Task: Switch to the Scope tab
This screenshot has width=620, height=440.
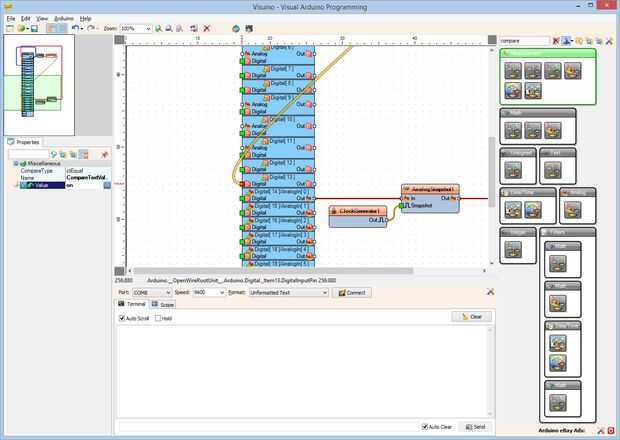Action: [x=163, y=304]
